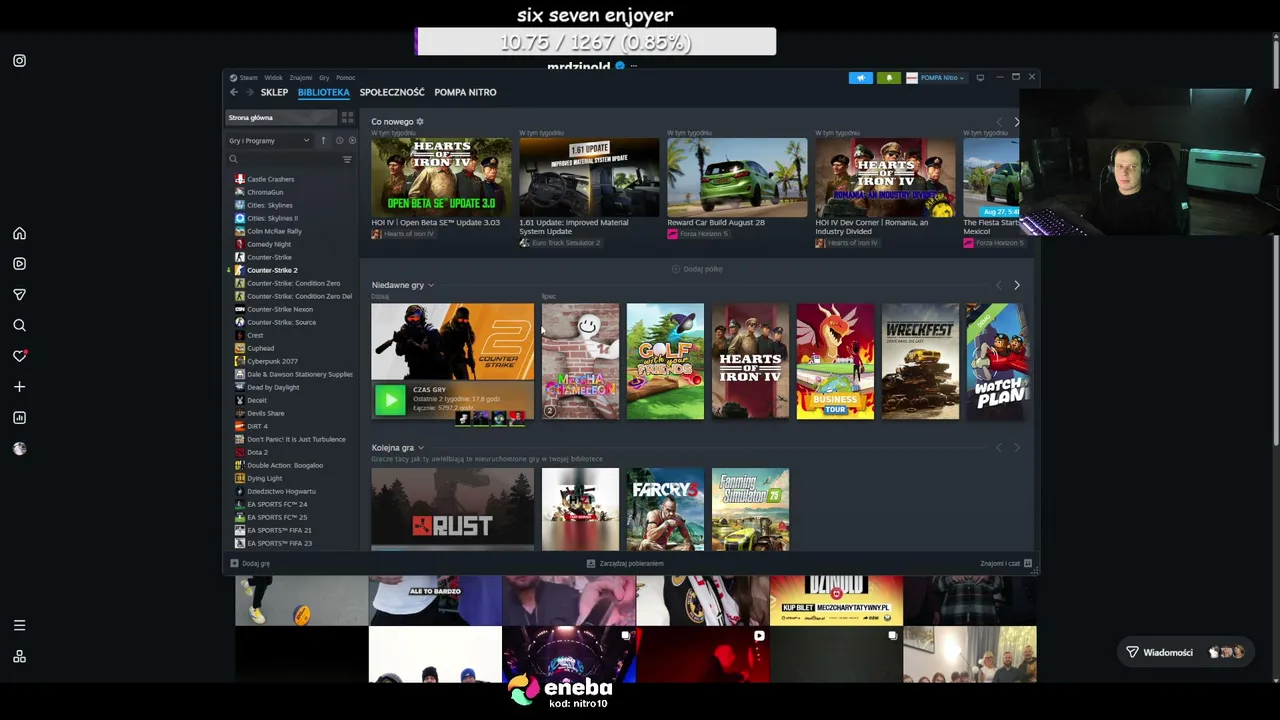Go back with Steam's back arrow
Screen dimensions: 1280x720
[234, 92]
